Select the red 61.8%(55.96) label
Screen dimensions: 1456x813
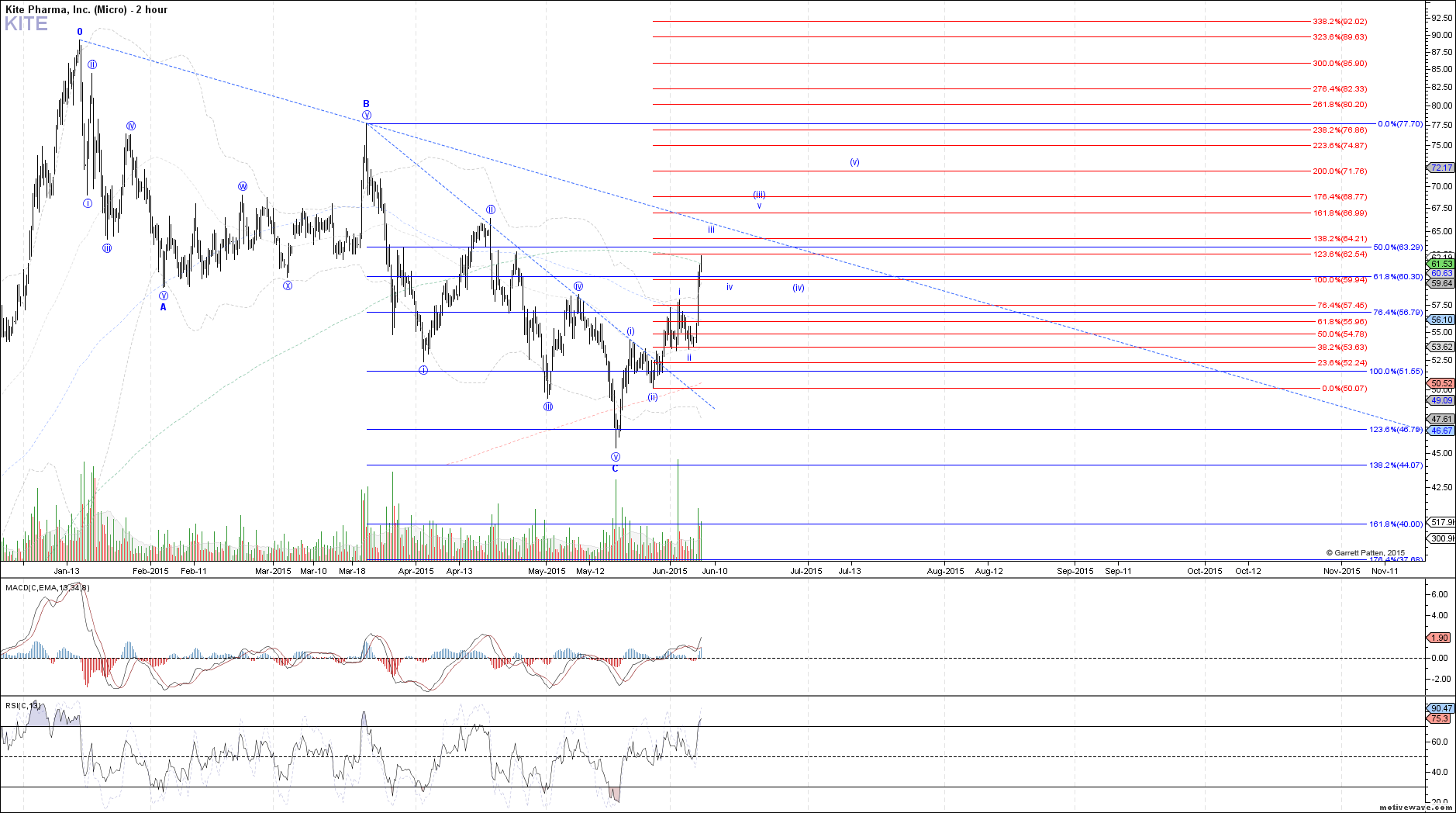[x=1342, y=322]
